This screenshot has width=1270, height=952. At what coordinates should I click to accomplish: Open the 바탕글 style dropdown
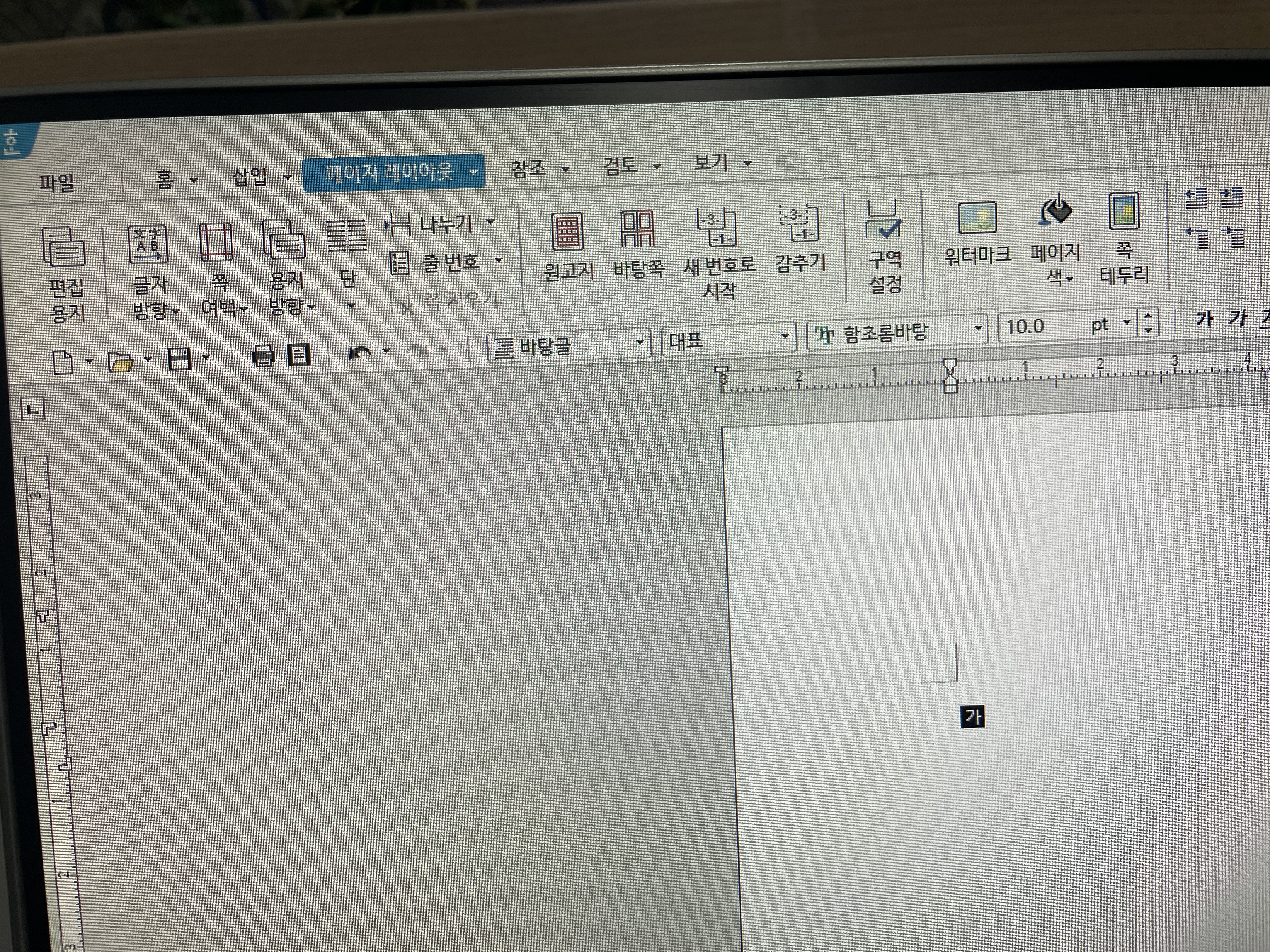coord(640,343)
